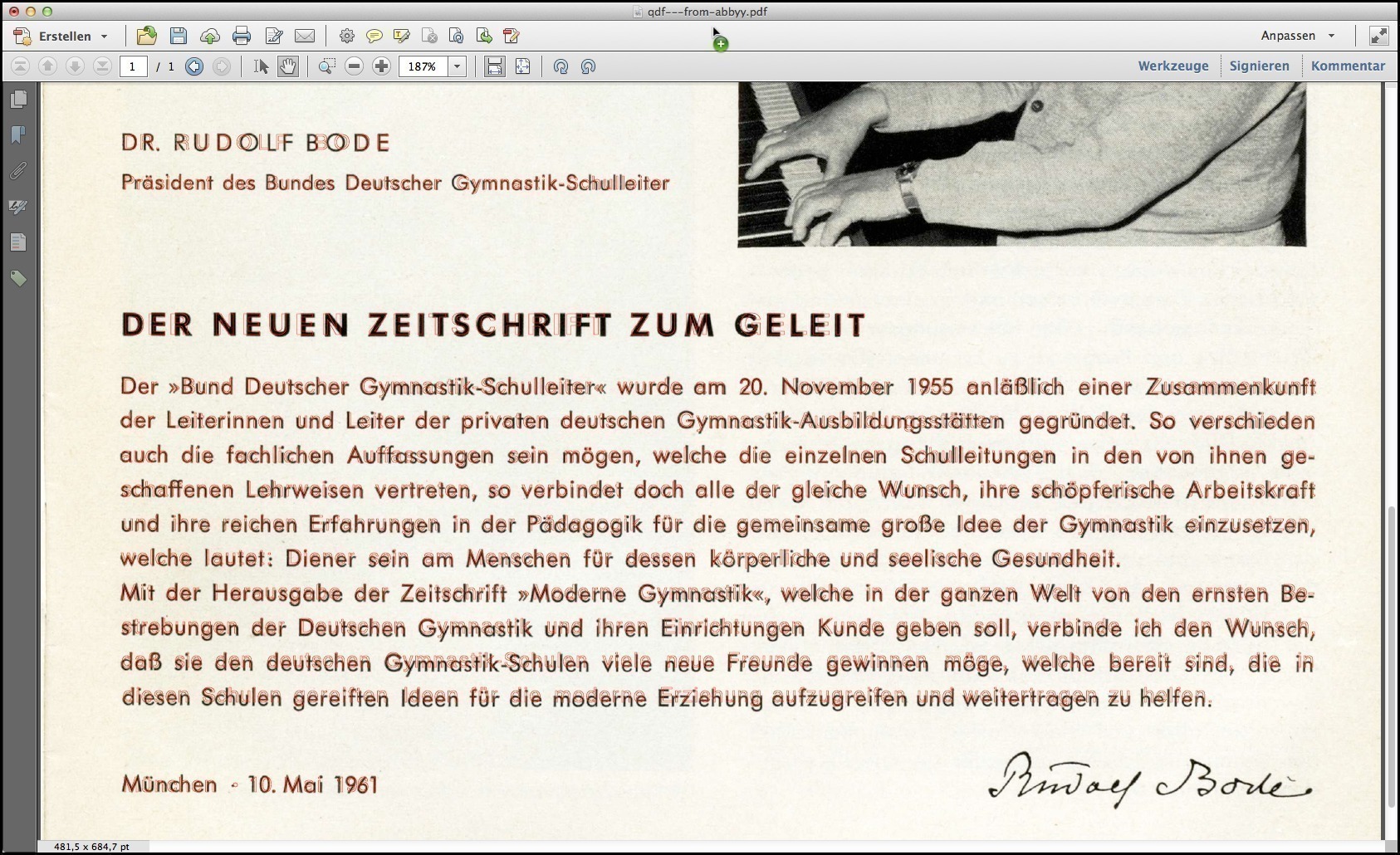Select the Hand tool in the toolbar
The height and width of the screenshot is (855, 1400).
pos(288,66)
